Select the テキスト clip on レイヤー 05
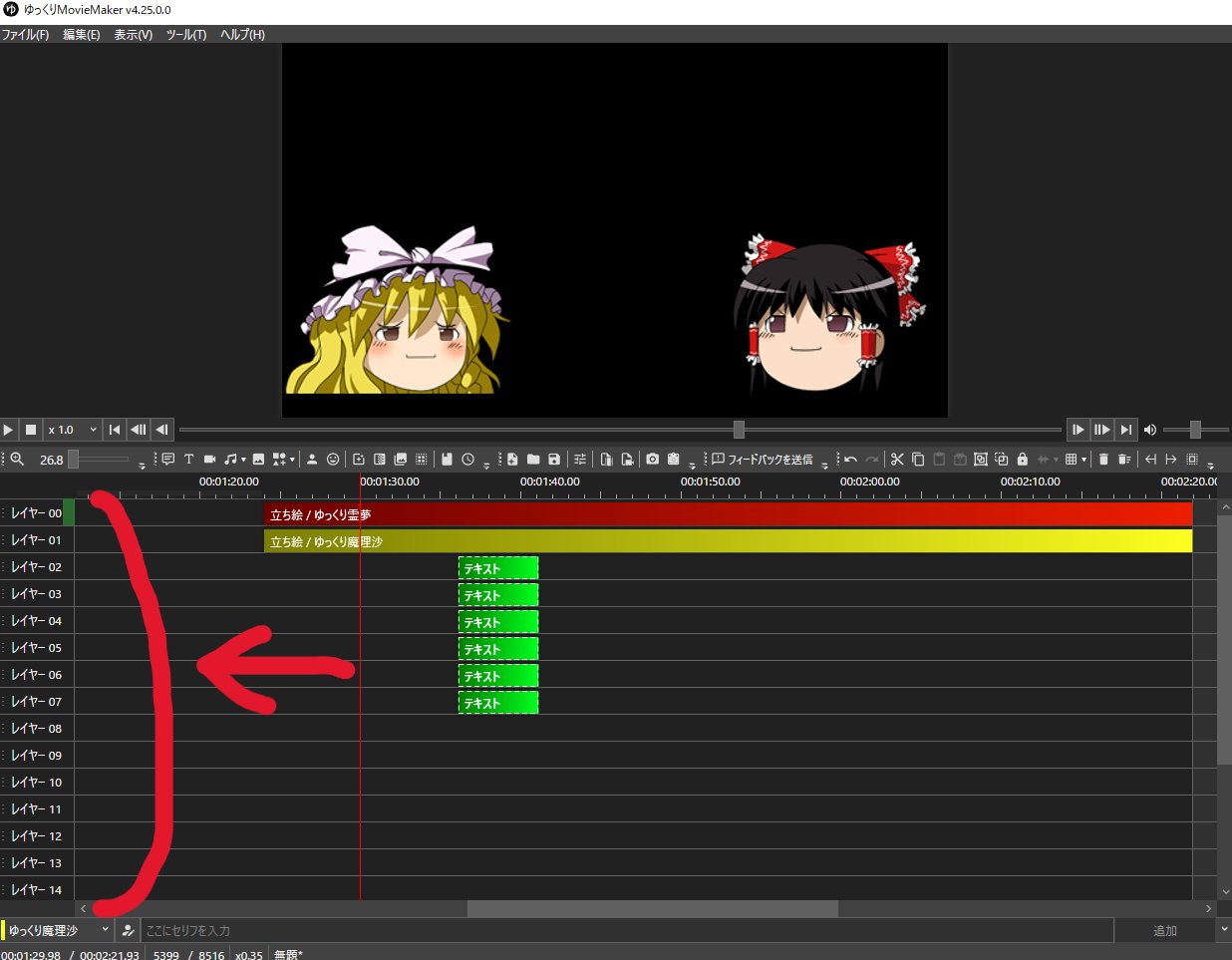This screenshot has width=1232, height=960. click(498, 649)
